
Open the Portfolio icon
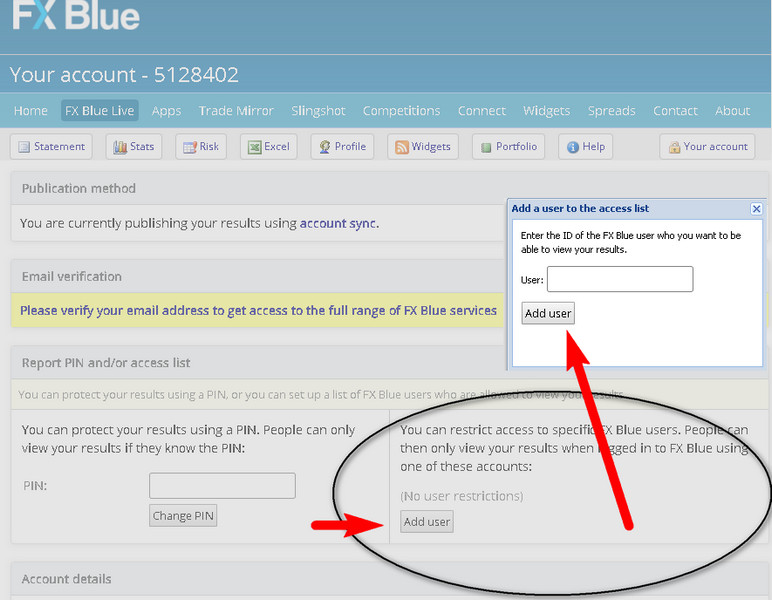(x=486, y=147)
